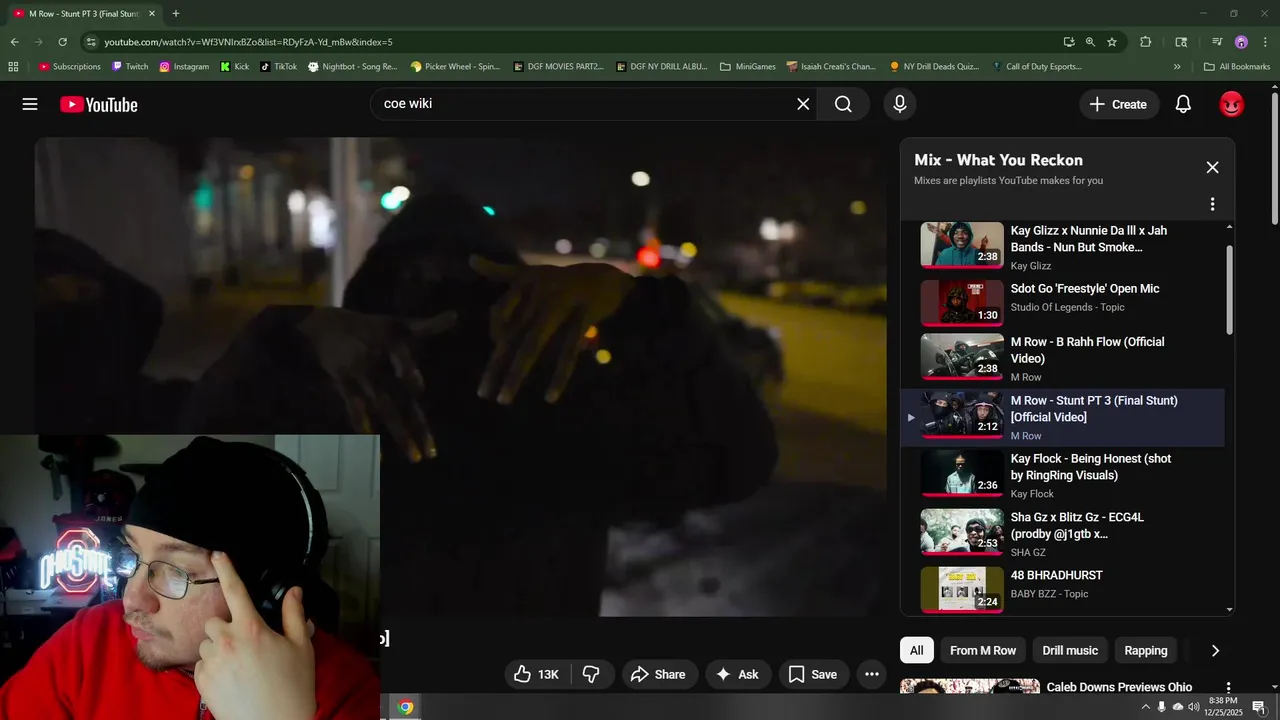The height and width of the screenshot is (720, 1280).
Task: Play M Row B Rahh Flow thumbnail
Action: 962,357
